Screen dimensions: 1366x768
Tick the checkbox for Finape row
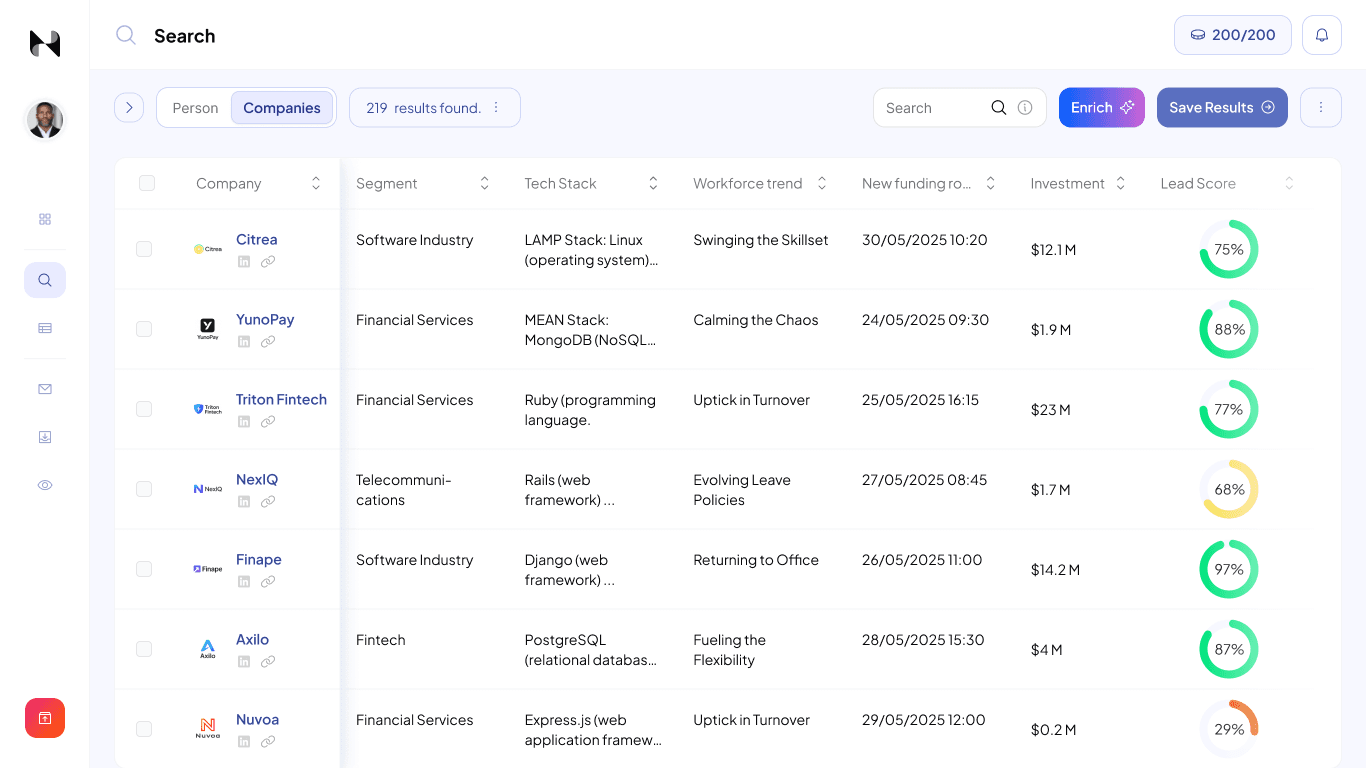pyautogui.click(x=144, y=569)
